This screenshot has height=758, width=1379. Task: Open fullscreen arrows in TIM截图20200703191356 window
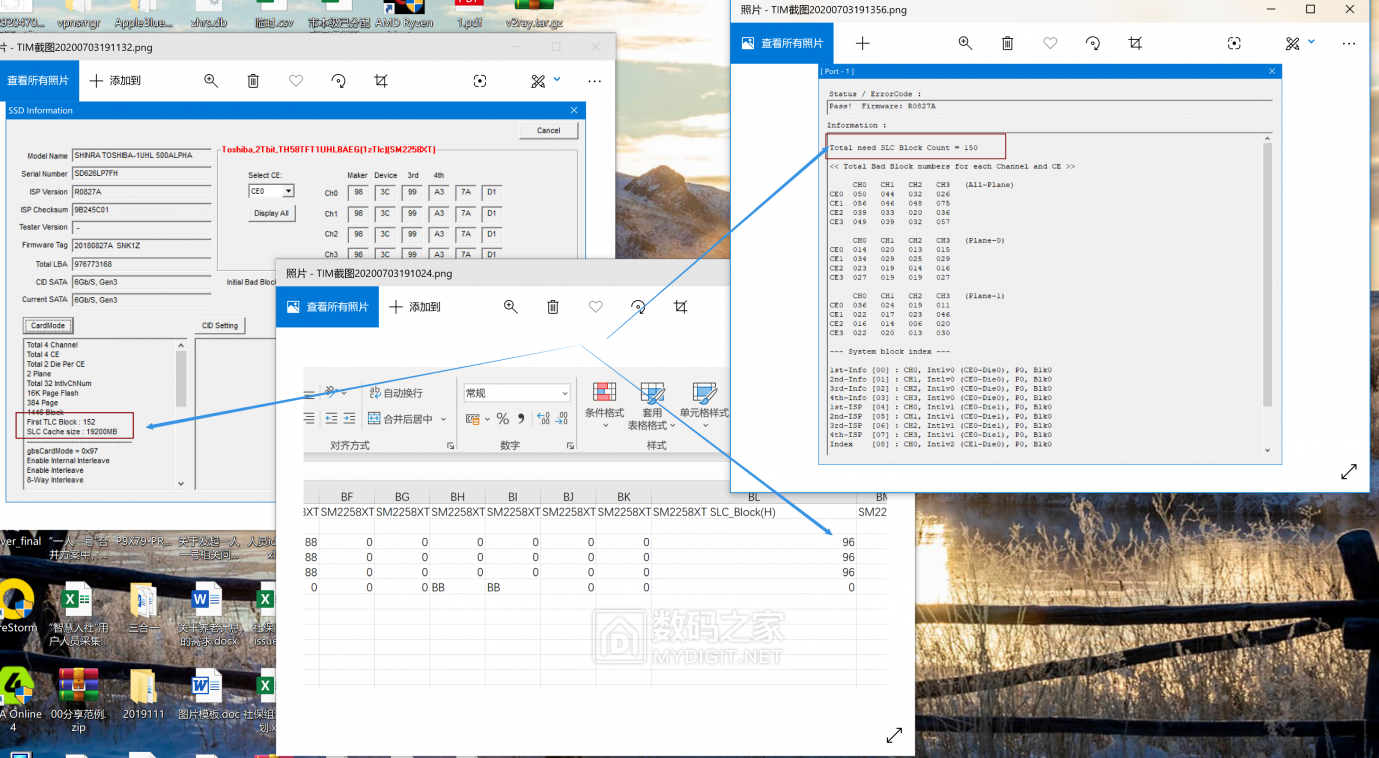(1348, 471)
